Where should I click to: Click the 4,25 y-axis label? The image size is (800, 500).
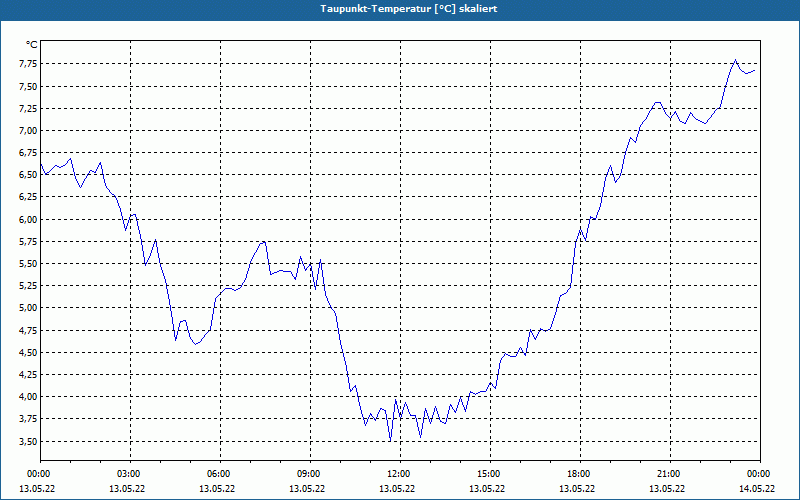click(29, 374)
